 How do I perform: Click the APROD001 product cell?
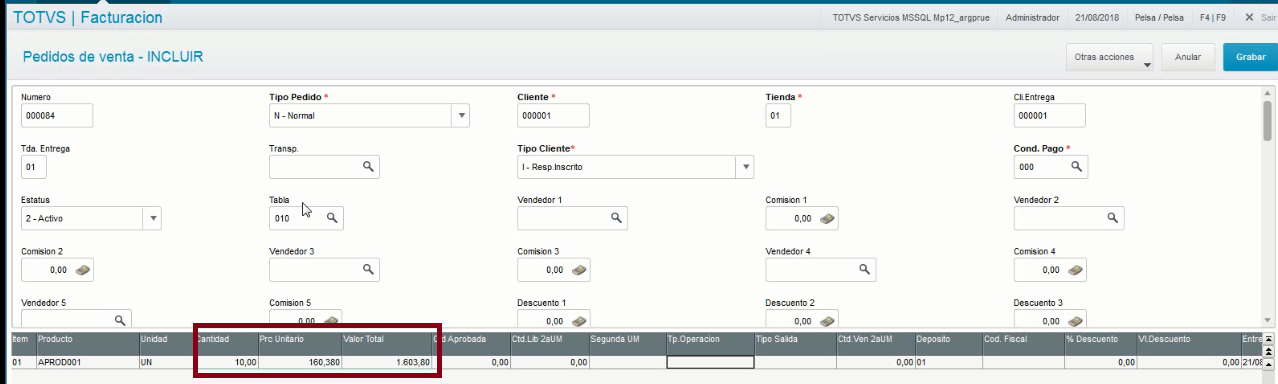coord(87,362)
